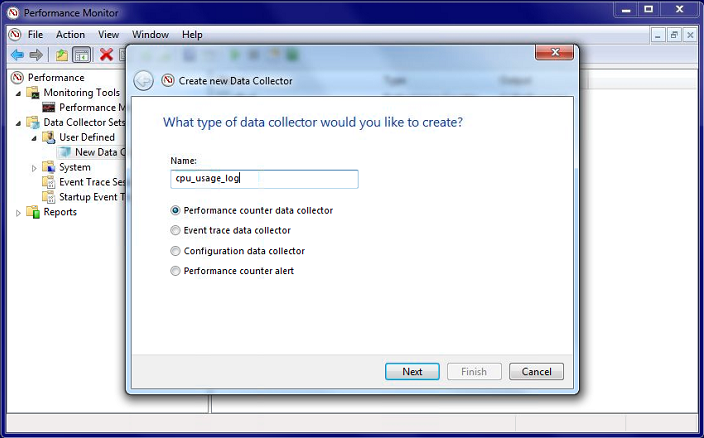Click the Monitoring Tools folder icon
The width and height of the screenshot is (704, 438).
[x=33, y=93]
